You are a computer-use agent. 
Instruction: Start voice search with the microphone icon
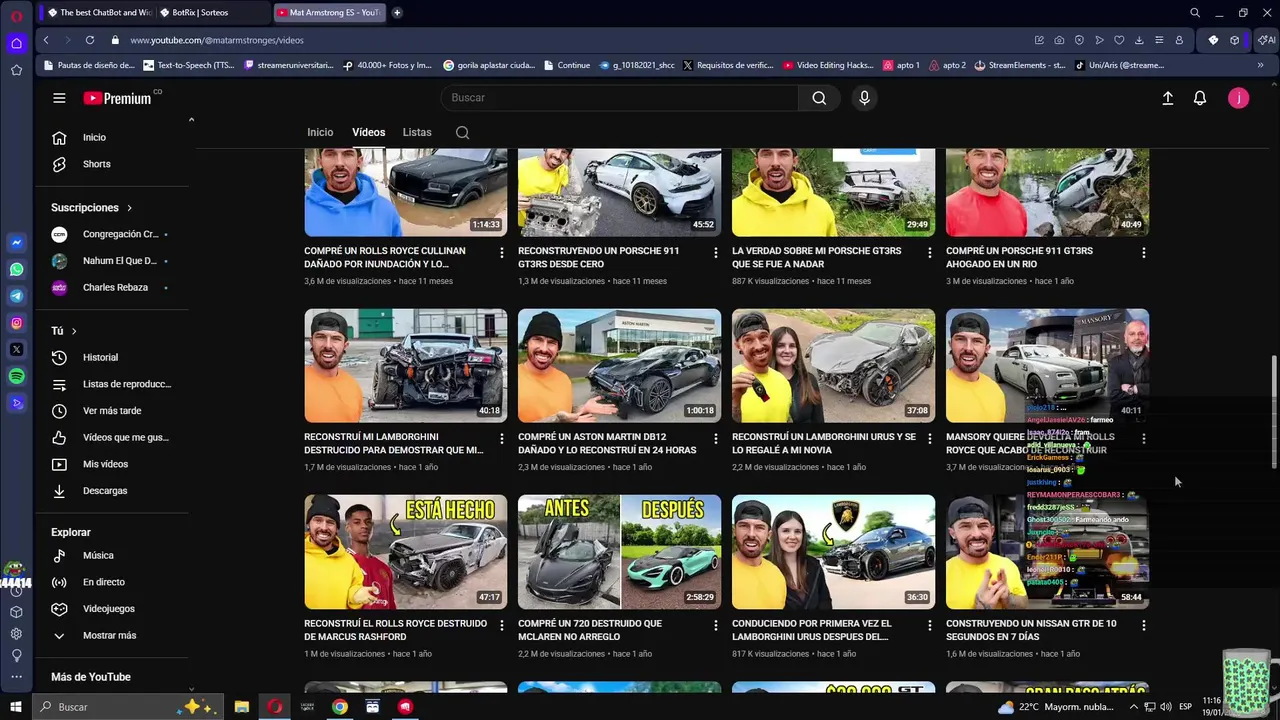(864, 98)
